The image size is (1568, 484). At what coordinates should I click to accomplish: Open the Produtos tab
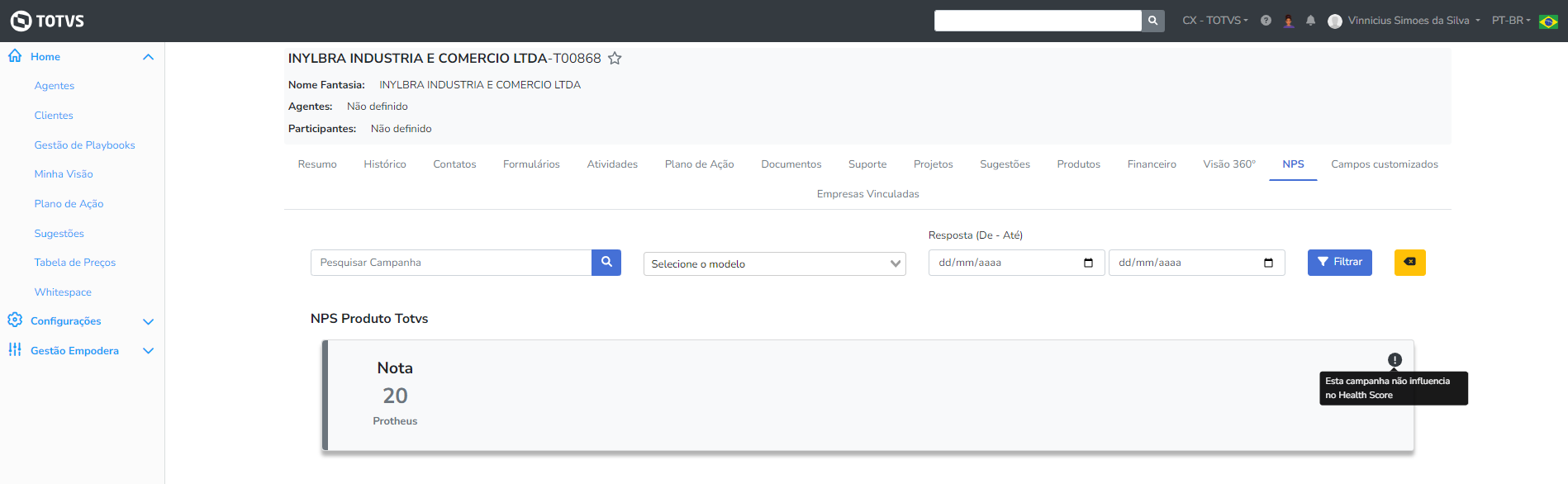(x=1079, y=164)
